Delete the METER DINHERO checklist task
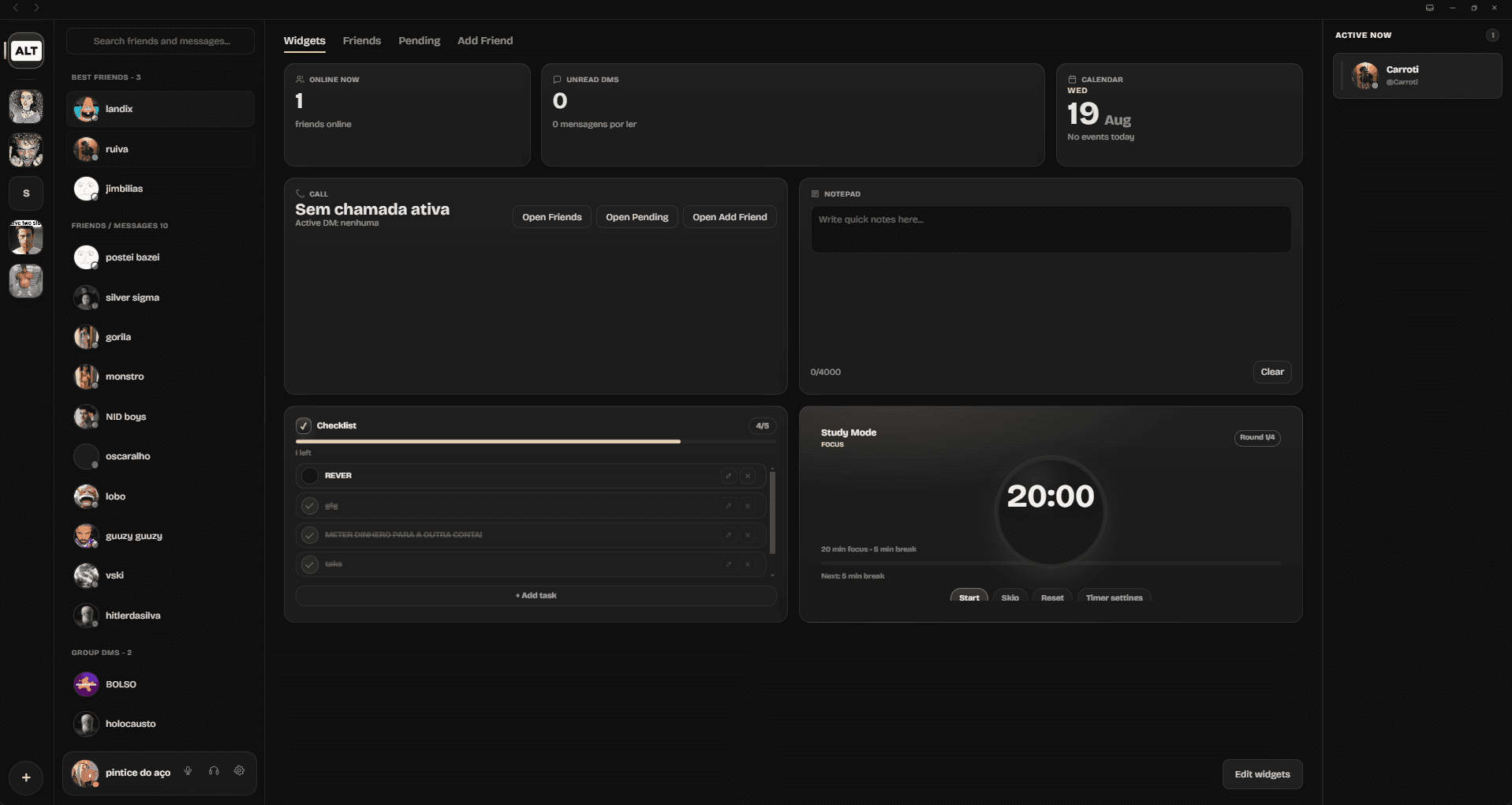This screenshot has height=805, width=1512. pos(748,535)
